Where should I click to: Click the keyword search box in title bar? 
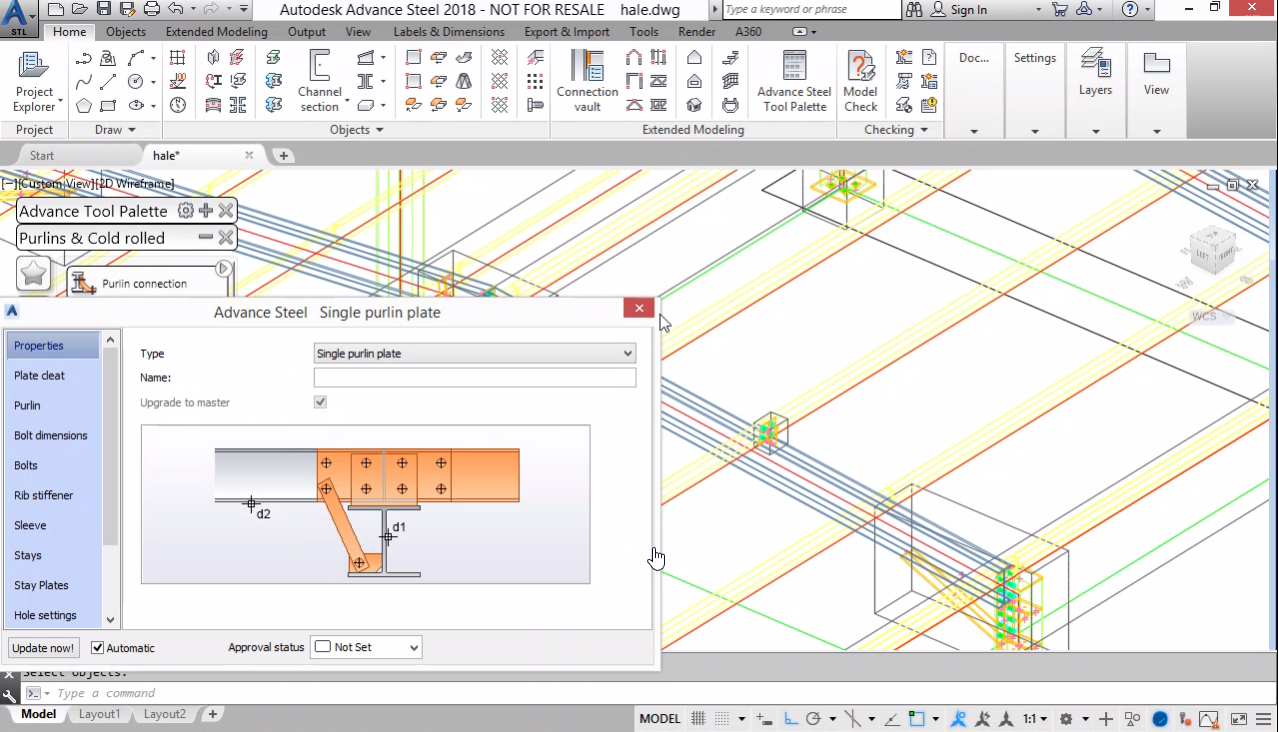coord(811,9)
